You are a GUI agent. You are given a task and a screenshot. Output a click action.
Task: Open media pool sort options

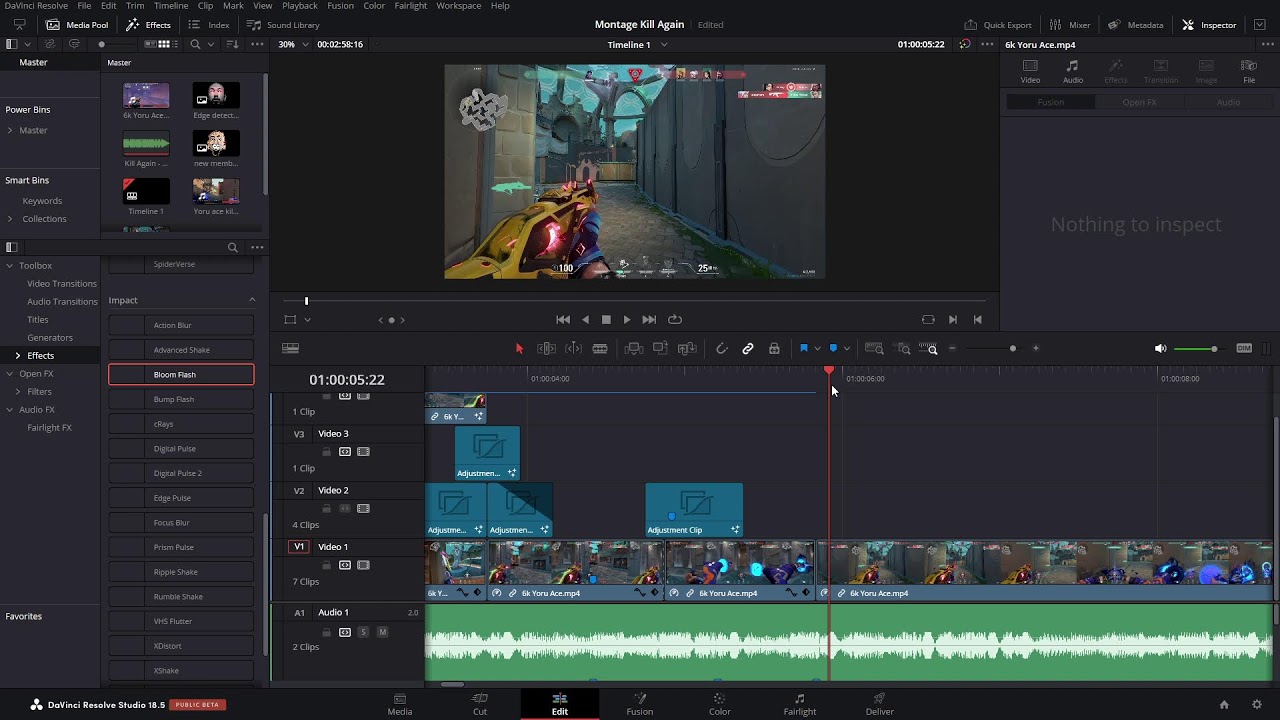232,44
